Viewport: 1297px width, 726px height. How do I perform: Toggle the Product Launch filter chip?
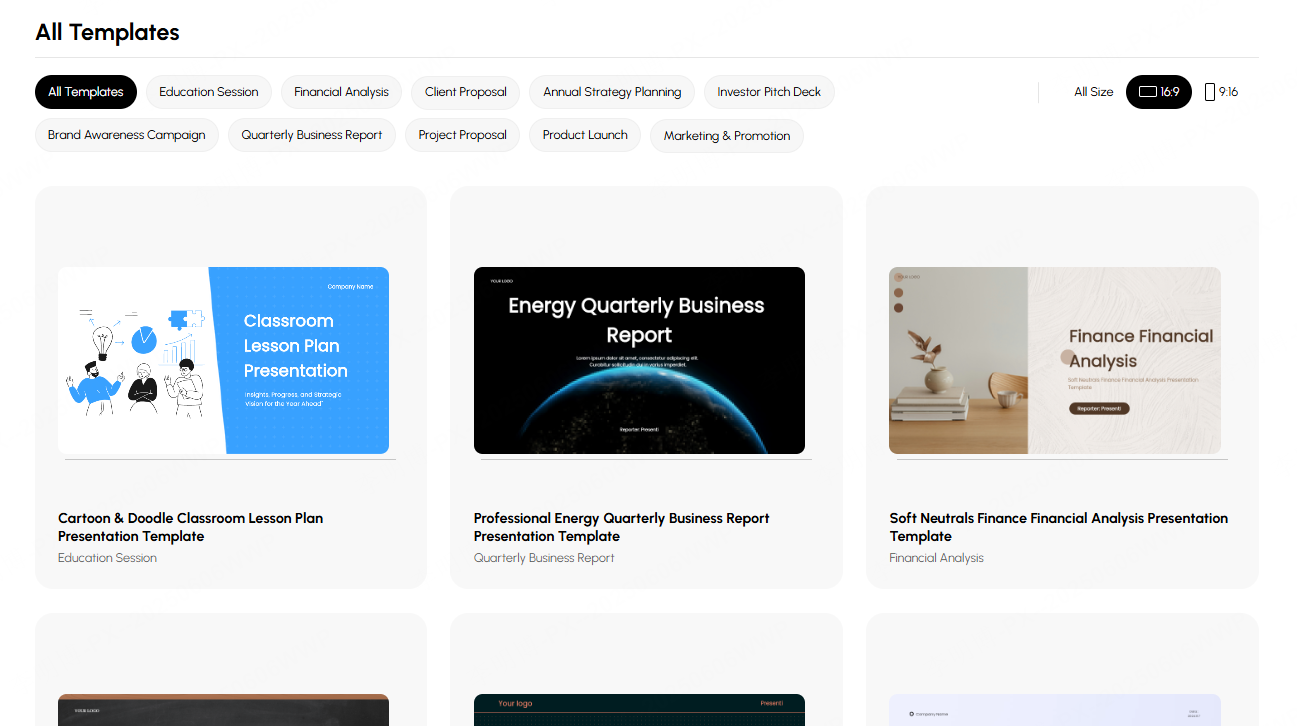tap(585, 134)
